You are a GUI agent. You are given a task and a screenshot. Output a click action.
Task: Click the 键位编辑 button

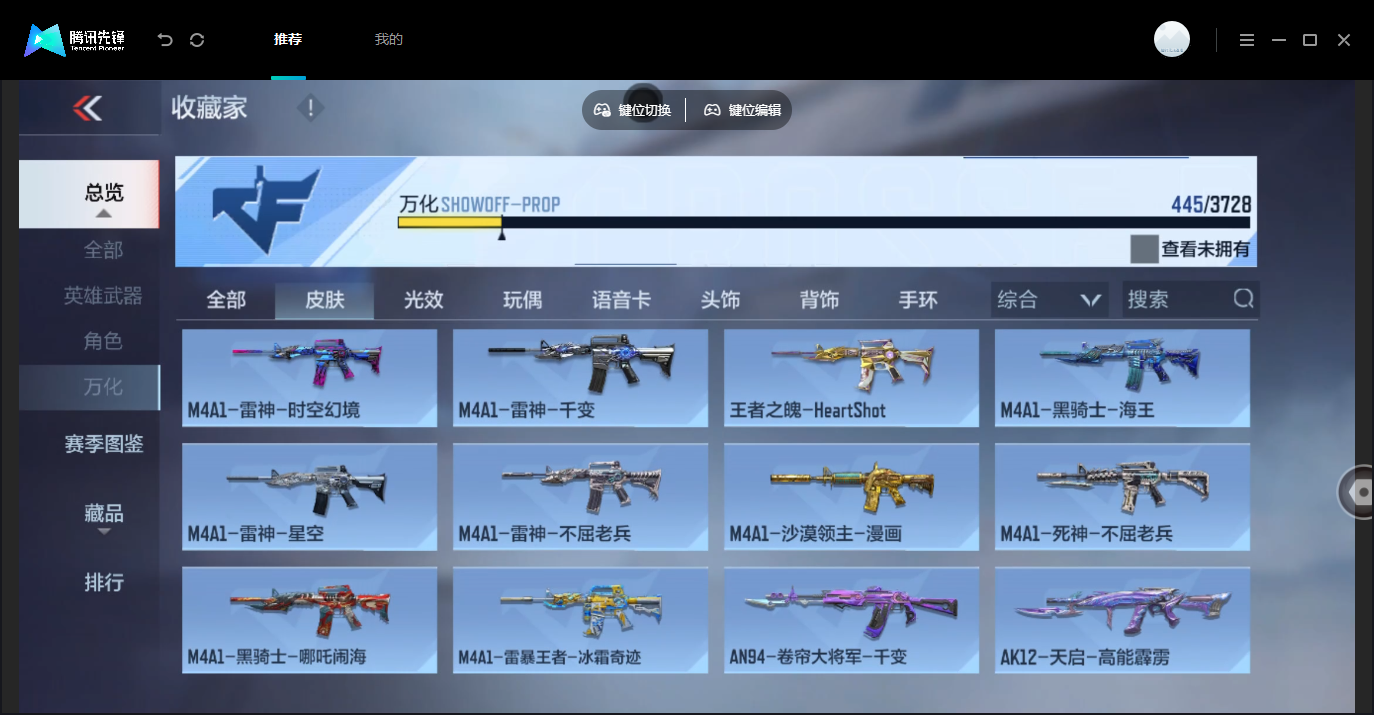(x=742, y=110)
